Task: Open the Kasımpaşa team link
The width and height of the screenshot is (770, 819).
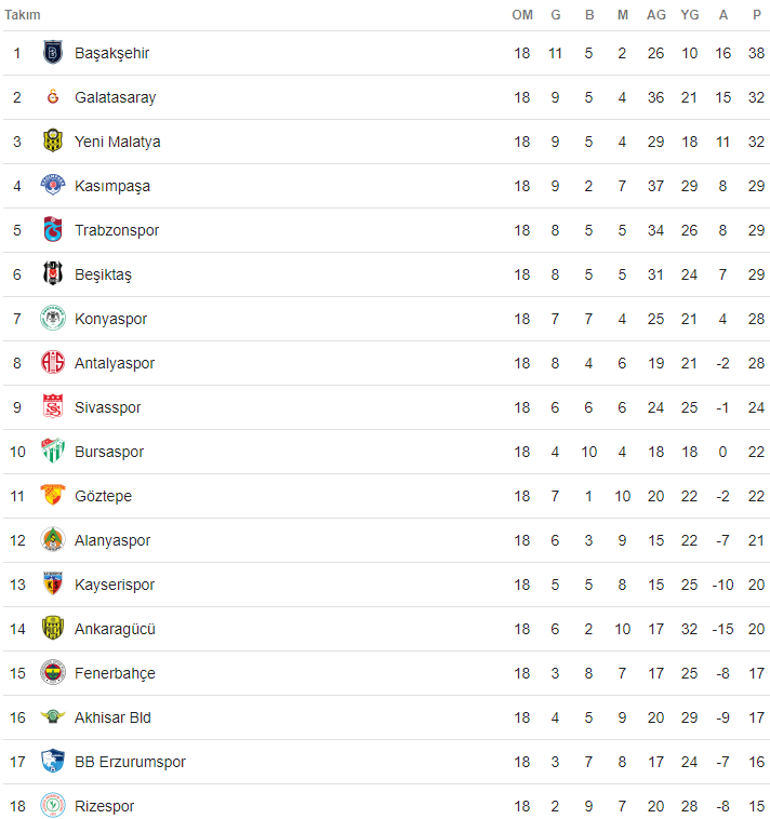Action: point(112,186)
